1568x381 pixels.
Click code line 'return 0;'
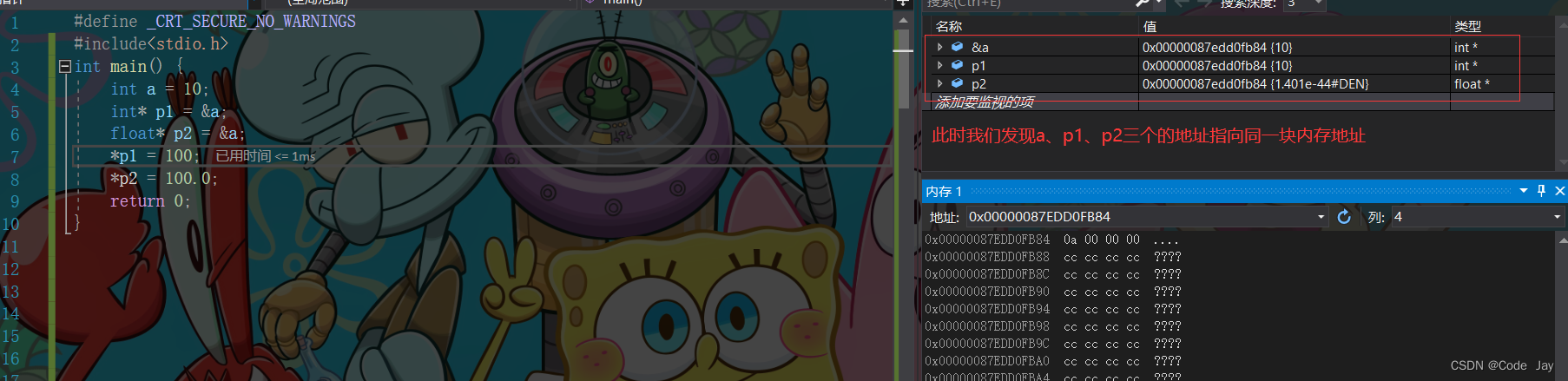149,200
